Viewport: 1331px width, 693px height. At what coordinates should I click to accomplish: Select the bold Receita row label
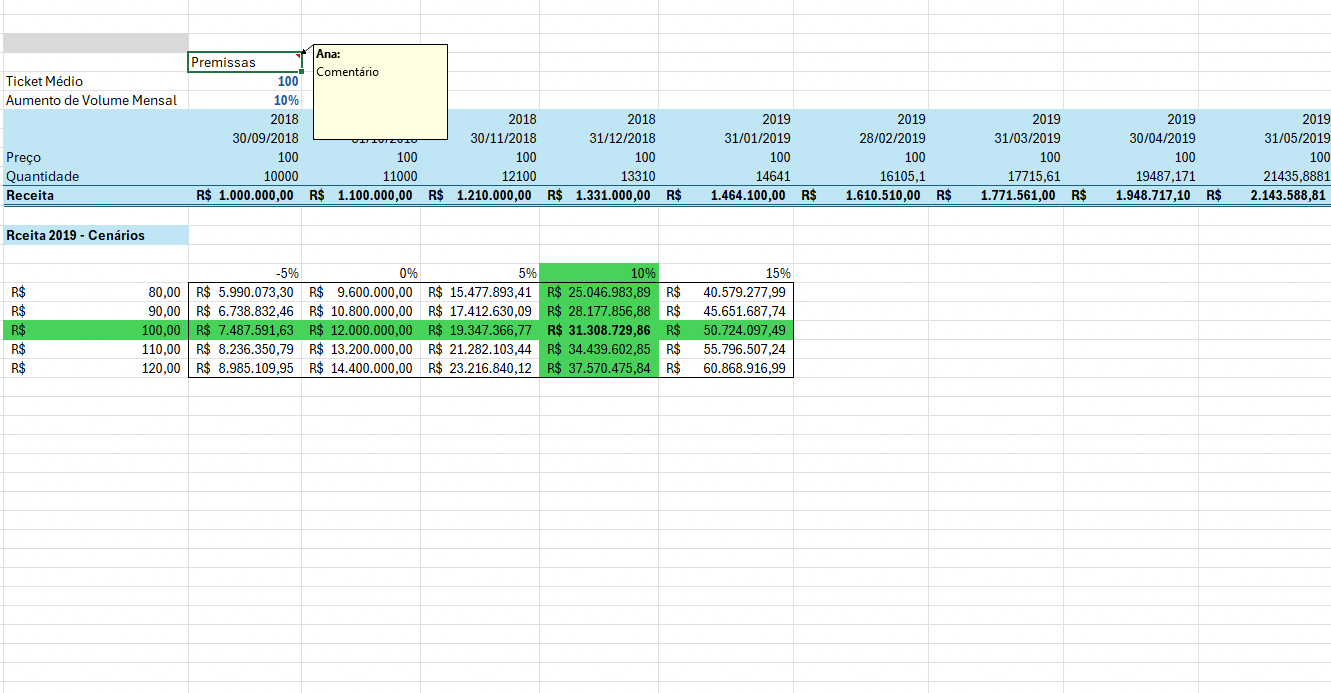[95, 195]
